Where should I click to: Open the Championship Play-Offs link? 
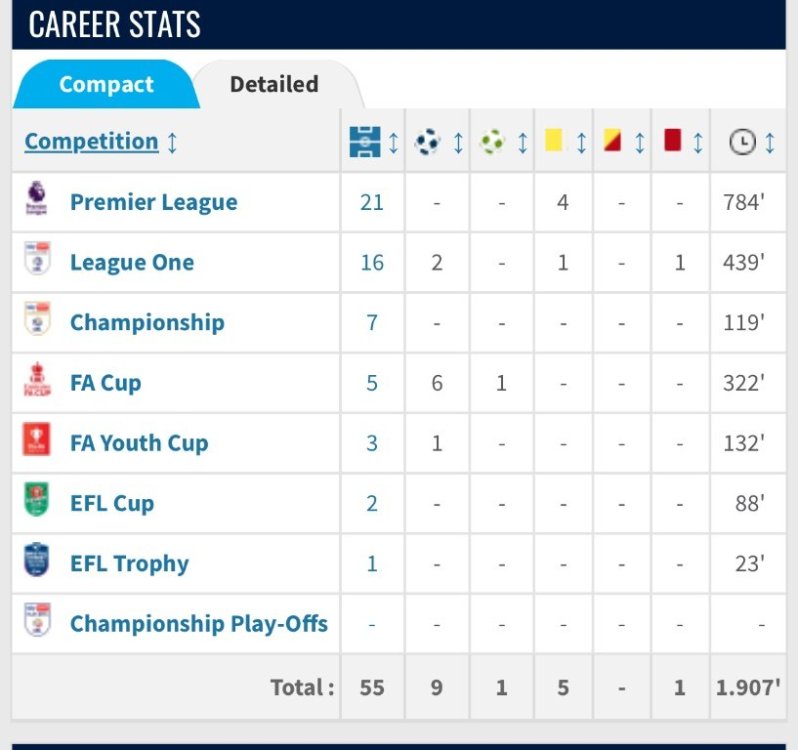(x=198, y=623)
